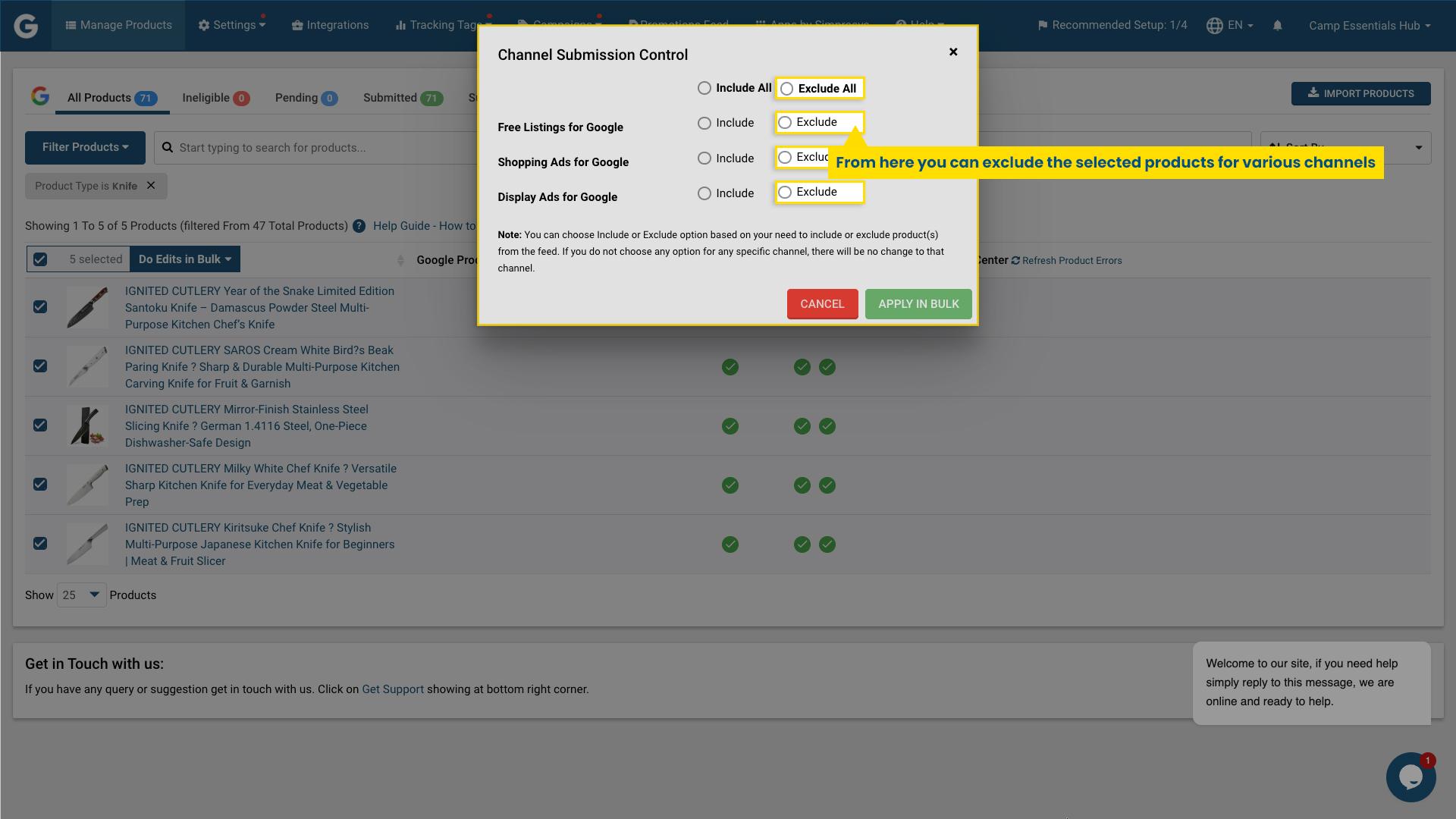
Task: Uncheck the SAROS Paring Knife row checkbox
Action: point(39,366)
